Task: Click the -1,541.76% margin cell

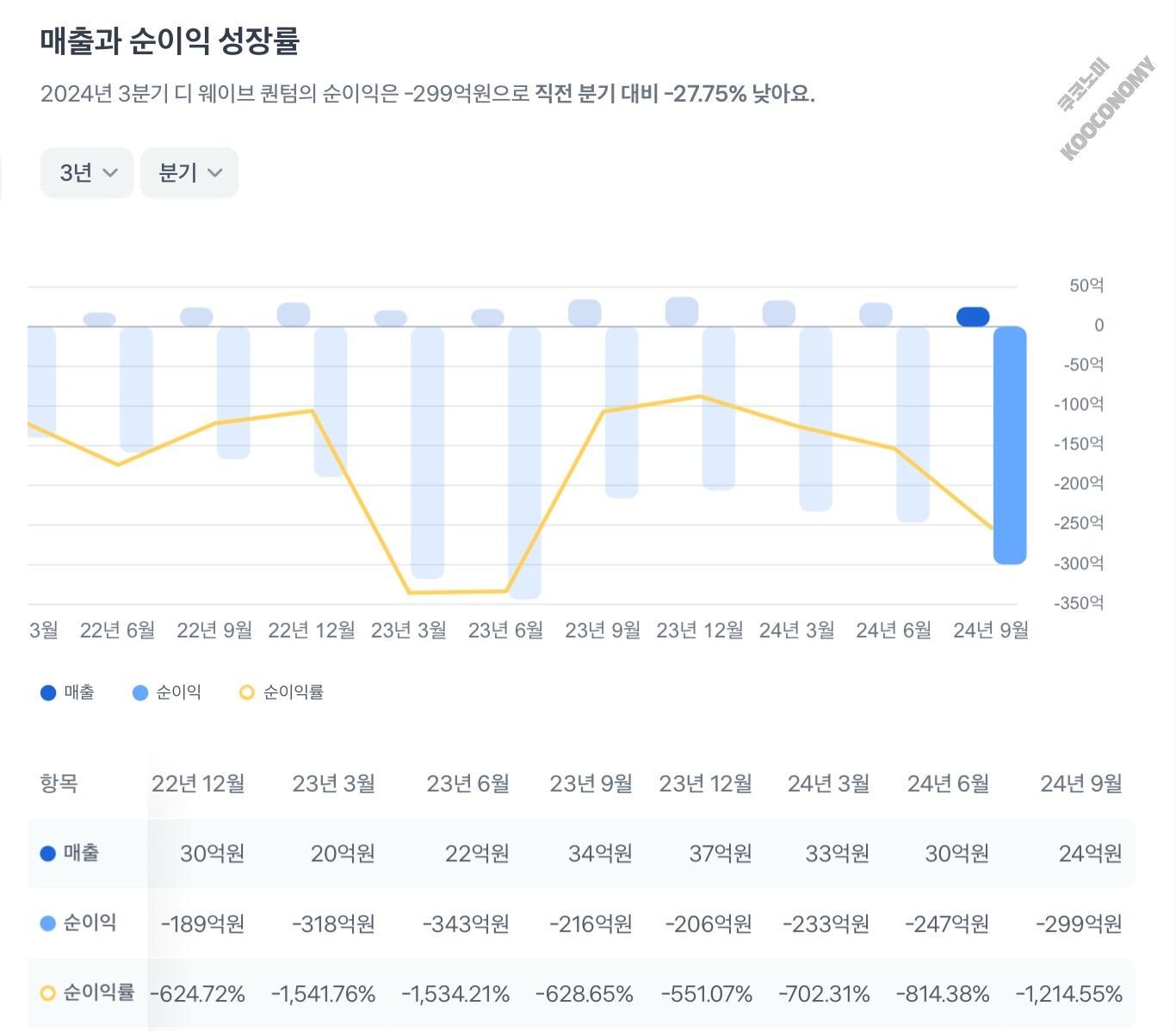Action: [x=323, y=995]
